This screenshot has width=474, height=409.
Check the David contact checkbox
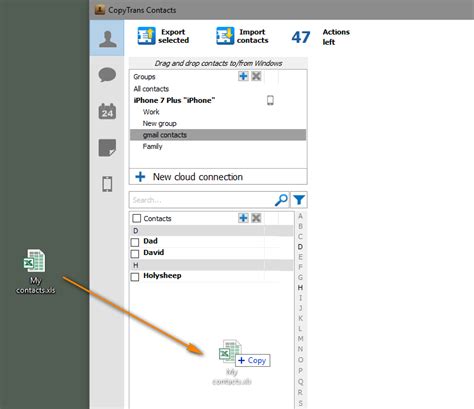point(135,254)
